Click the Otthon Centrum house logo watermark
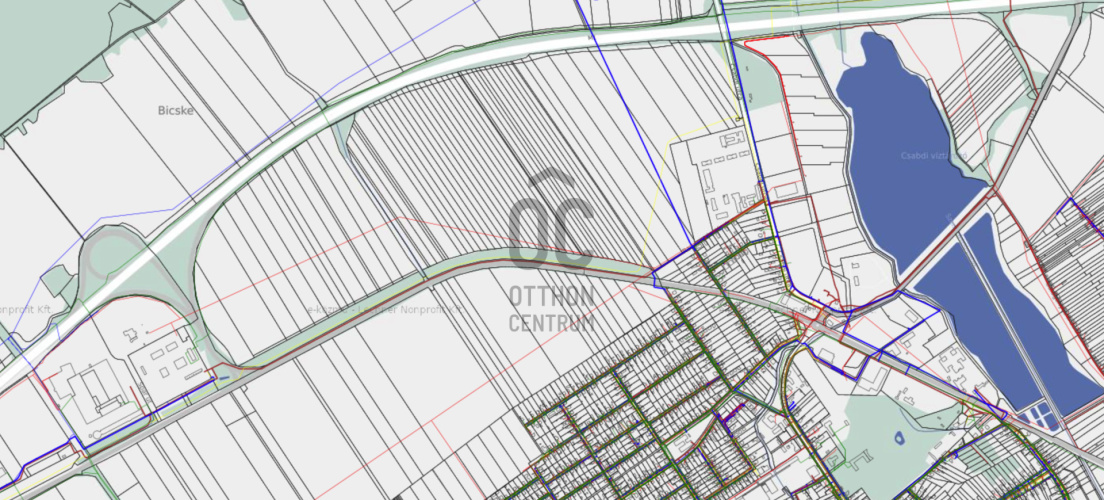 point(551,219)
